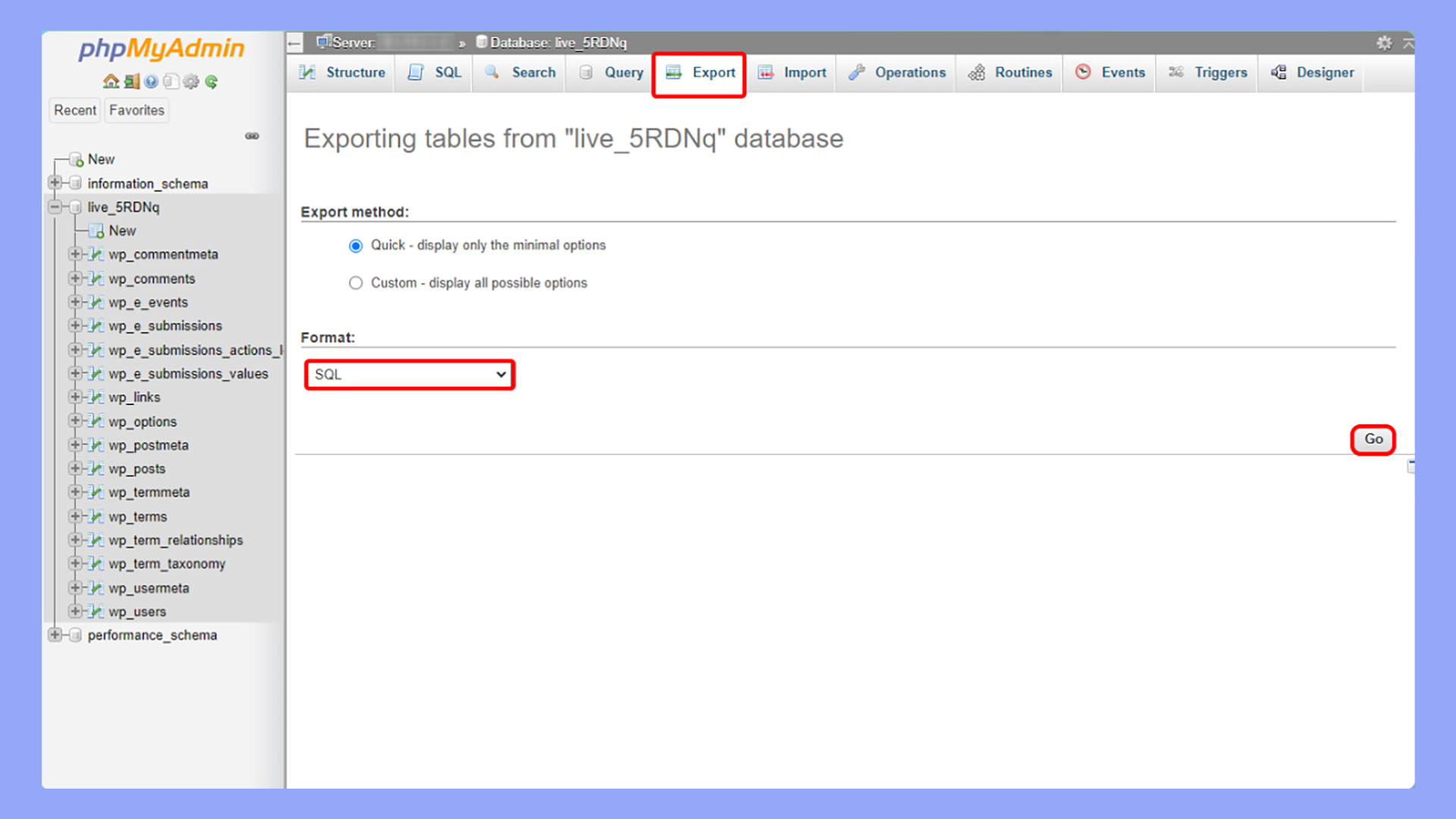
Task: Open the Designer tab
Action: coord(1313,73)
